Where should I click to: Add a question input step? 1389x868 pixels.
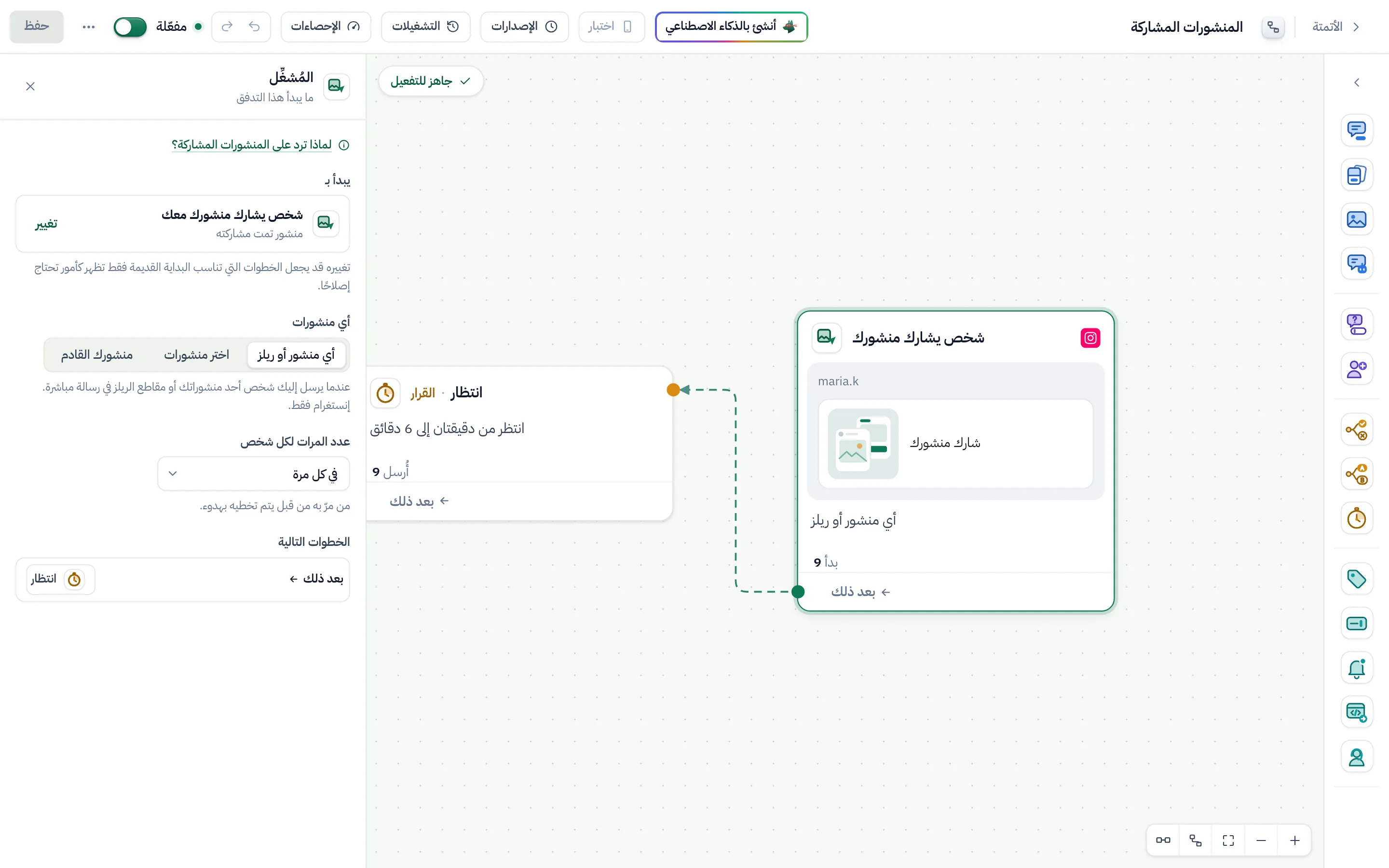[x=1356, y=325]
